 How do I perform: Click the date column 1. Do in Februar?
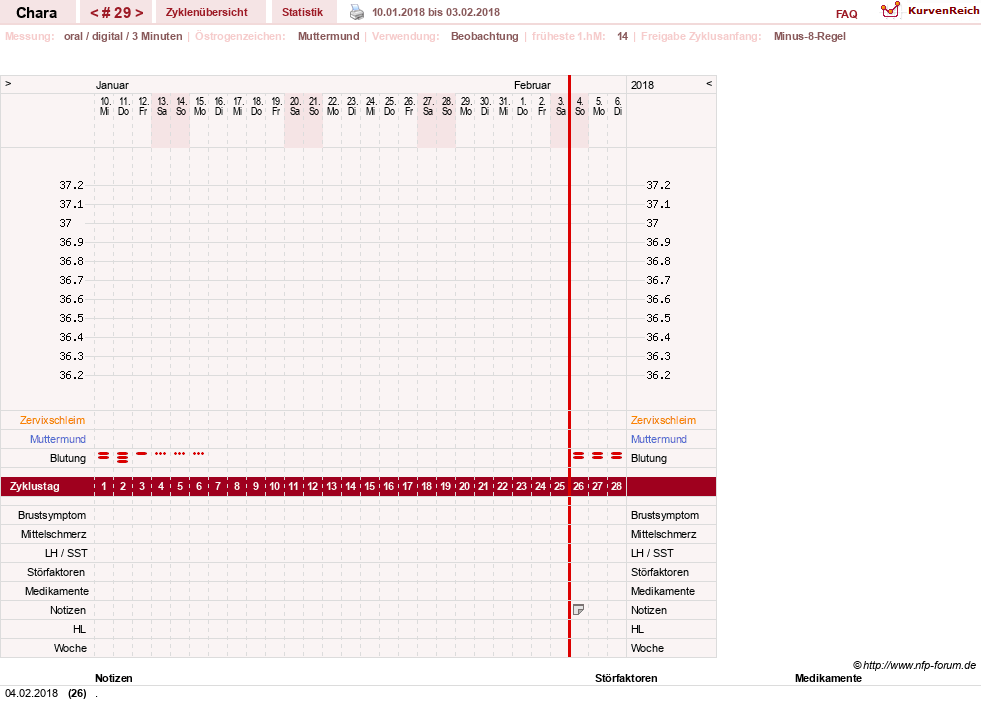pyautogui.click(x=522, y=106)
